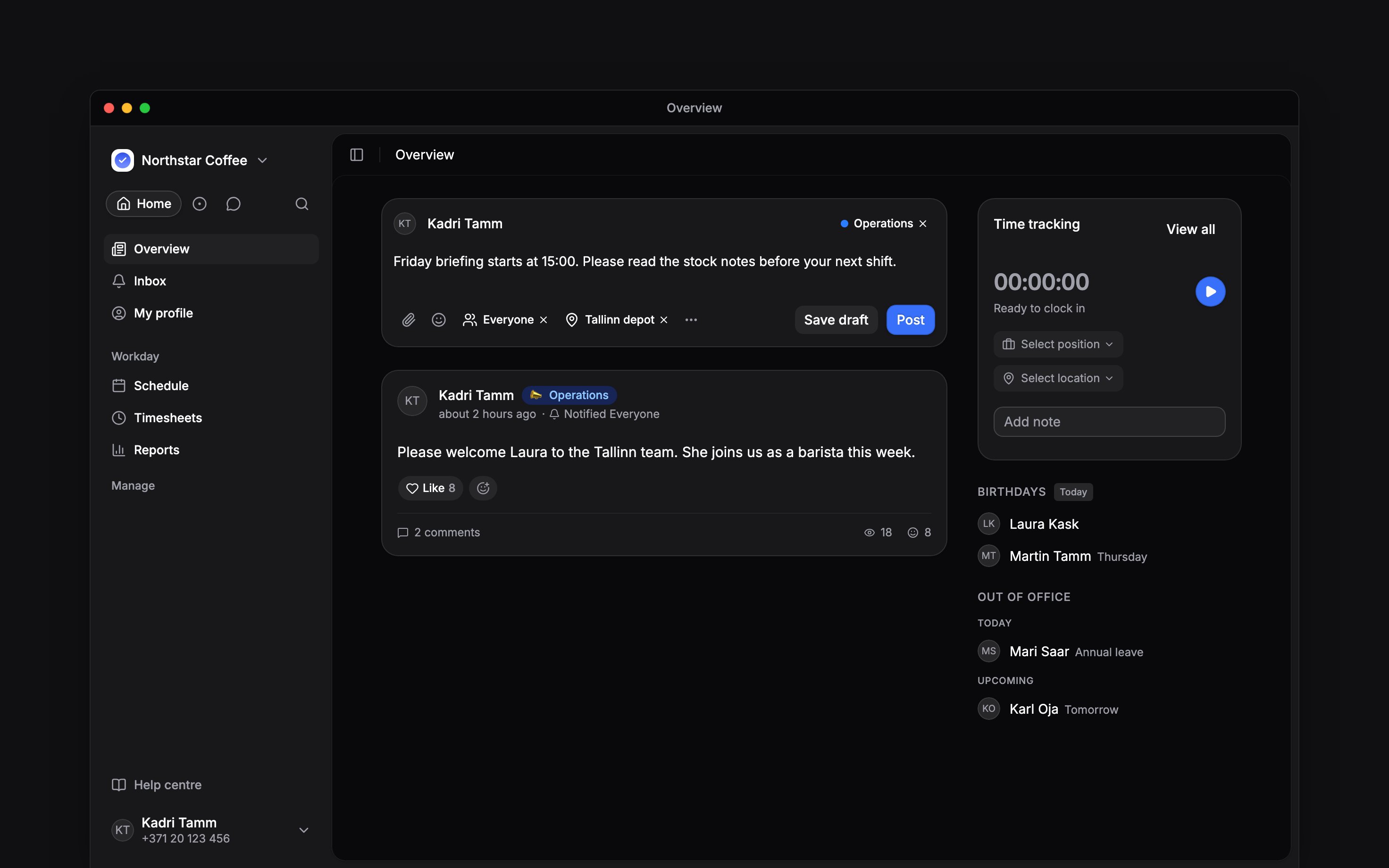Screen dimensions: 1389x868
Task: Open the Select location dropdown
Action: pos(1058,378)
